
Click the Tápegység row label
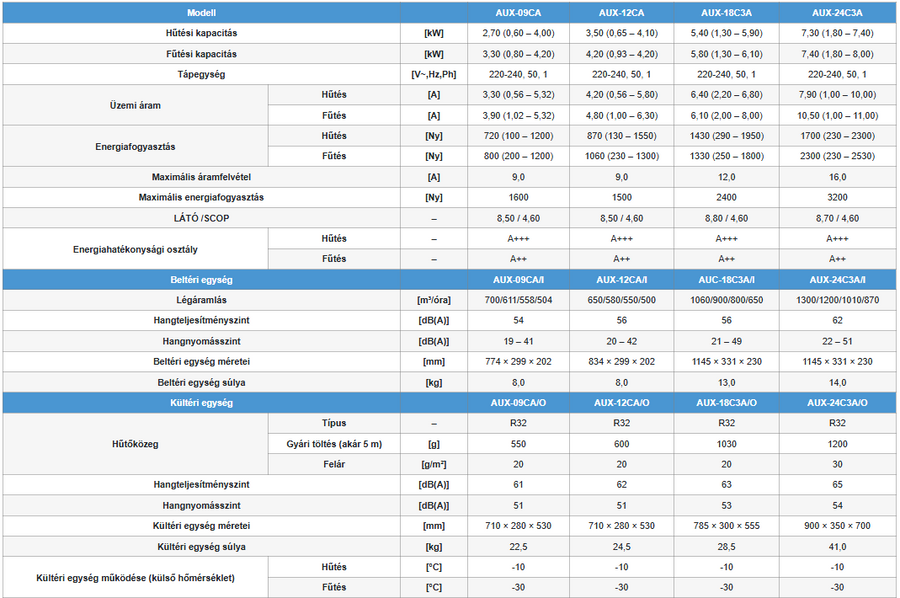tap(201, 74)
